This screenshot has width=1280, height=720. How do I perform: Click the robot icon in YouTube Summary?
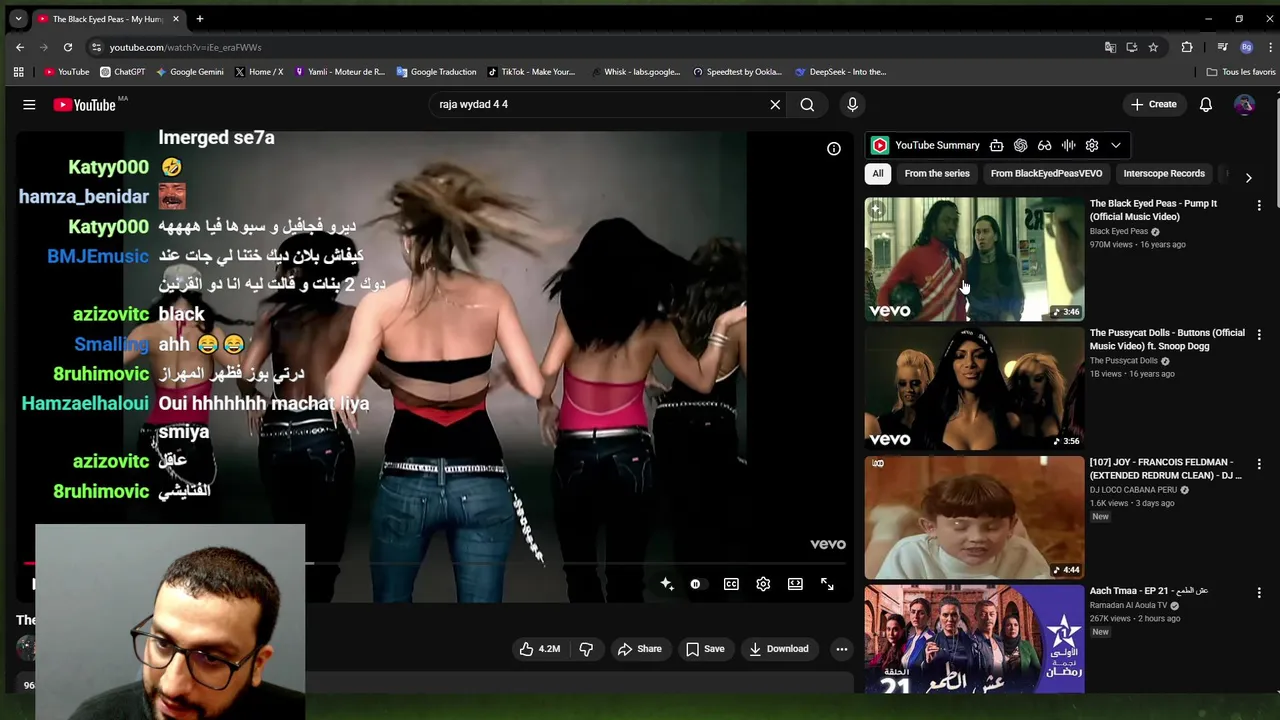[997, 146]
